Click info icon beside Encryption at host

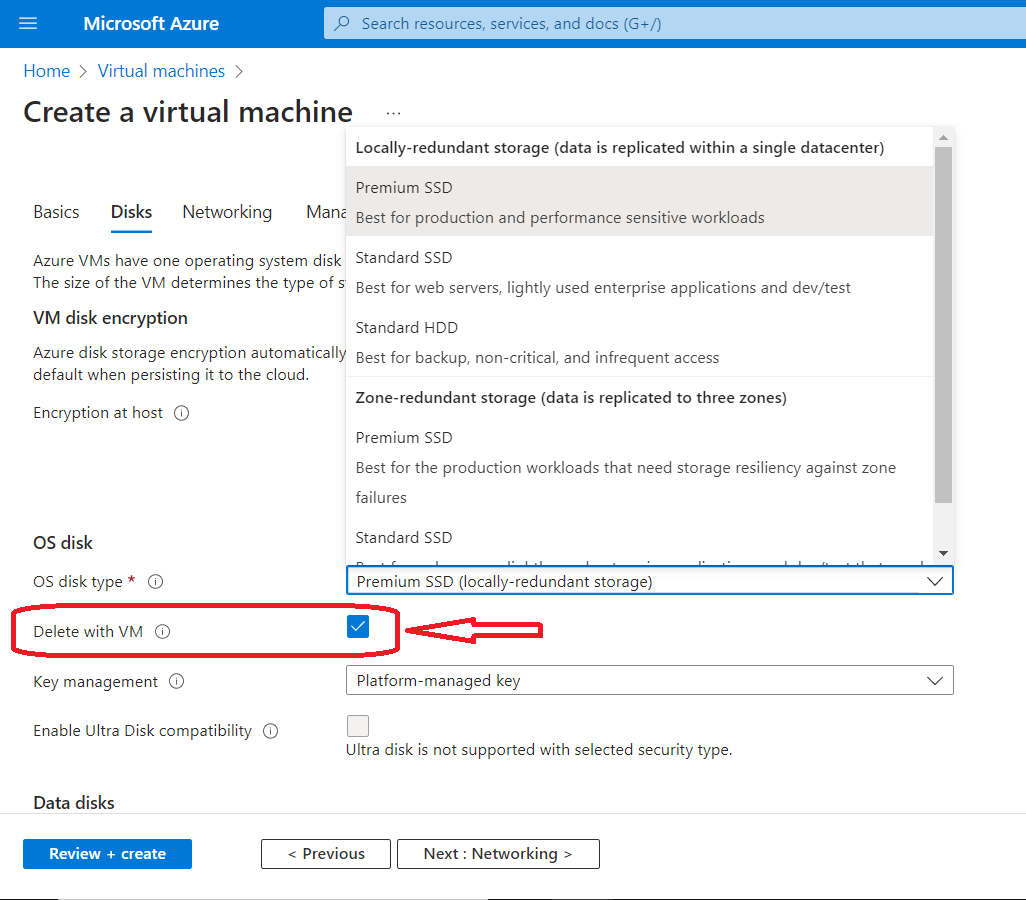(181, 413)
